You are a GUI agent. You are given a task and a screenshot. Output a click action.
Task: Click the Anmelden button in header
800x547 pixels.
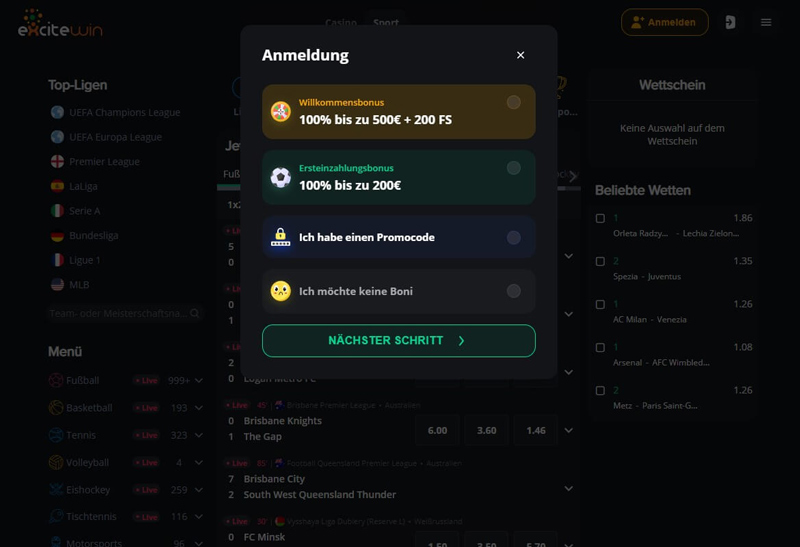664,22
